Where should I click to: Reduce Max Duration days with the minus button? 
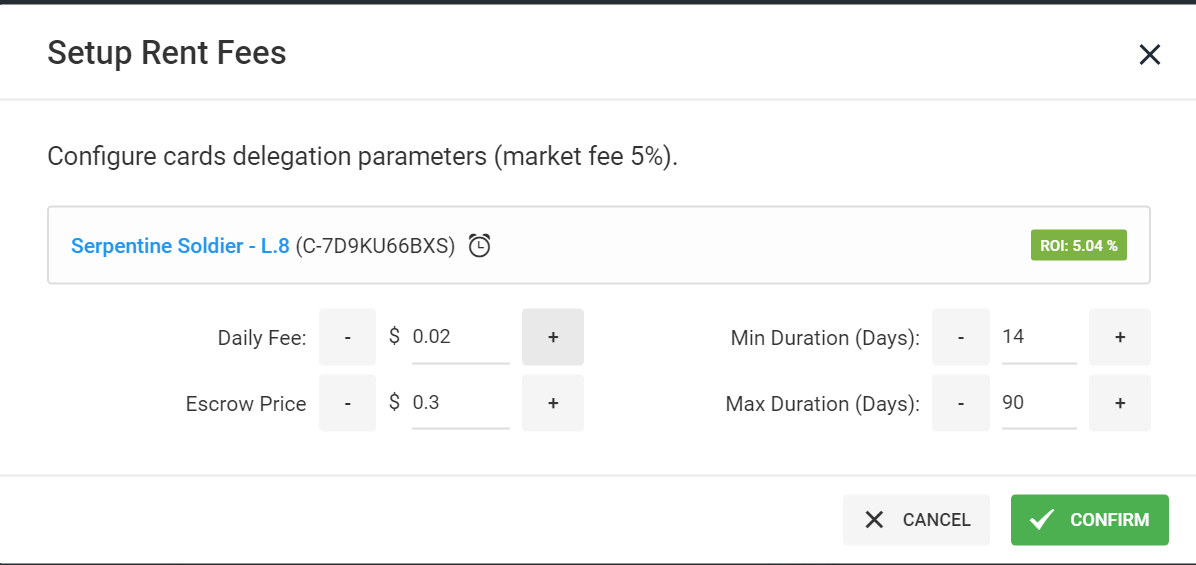click(961, 403)
